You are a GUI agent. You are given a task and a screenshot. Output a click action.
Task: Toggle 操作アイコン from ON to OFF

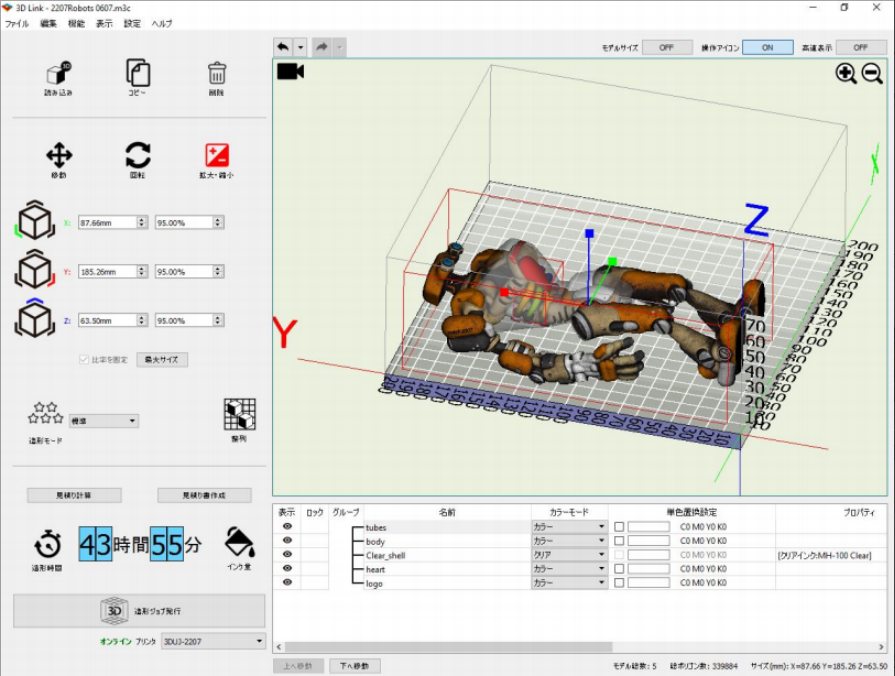766,47
